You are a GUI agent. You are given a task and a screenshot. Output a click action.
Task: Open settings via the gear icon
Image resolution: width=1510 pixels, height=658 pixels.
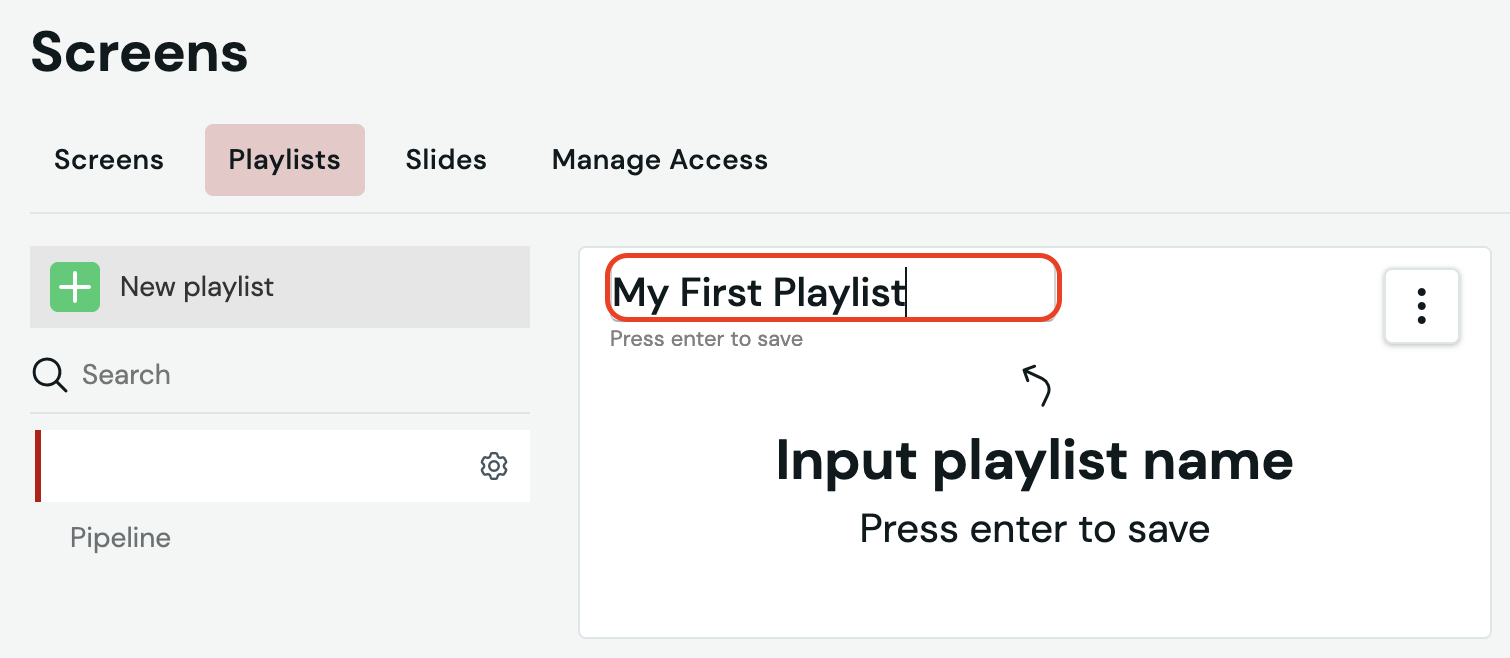494,466
